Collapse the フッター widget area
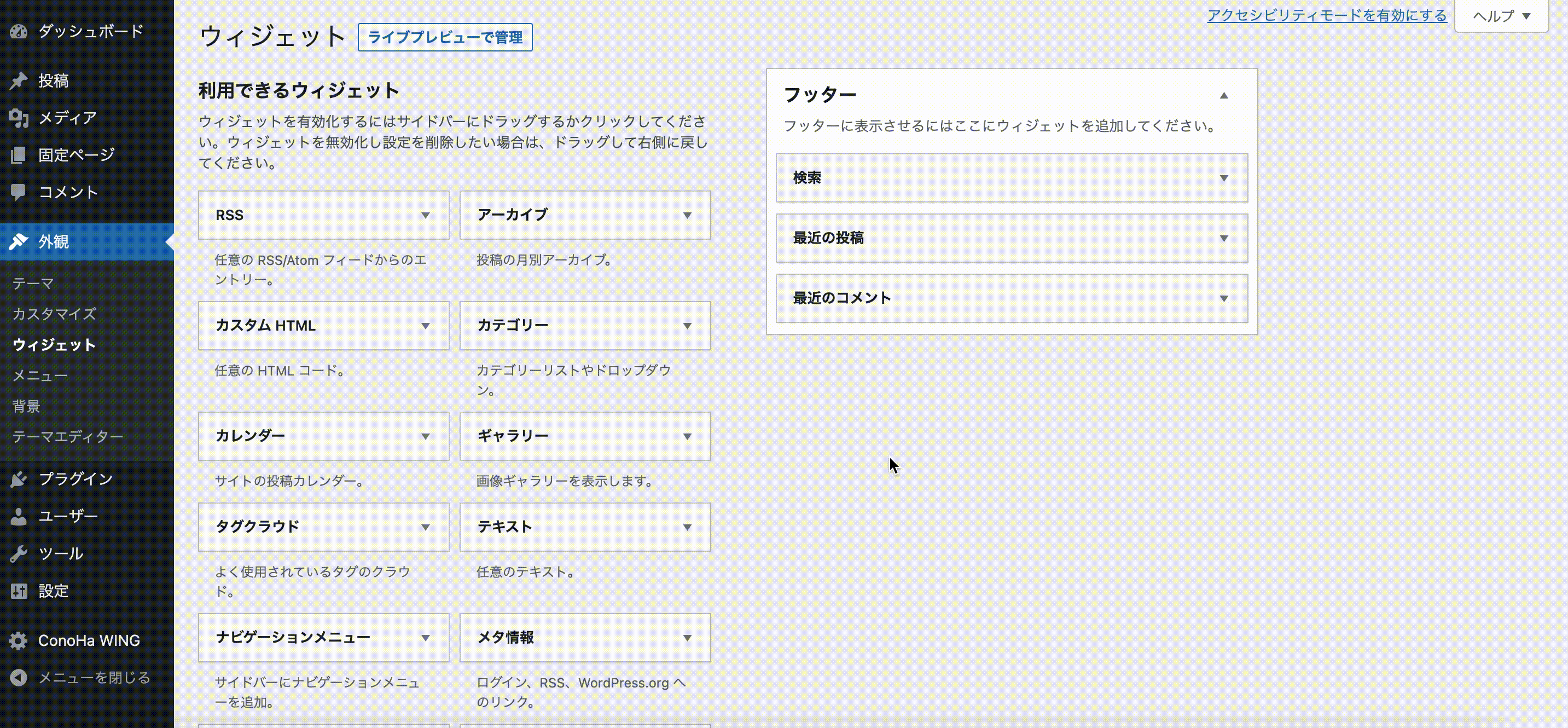1568x728 pixels. (1223, 96)
